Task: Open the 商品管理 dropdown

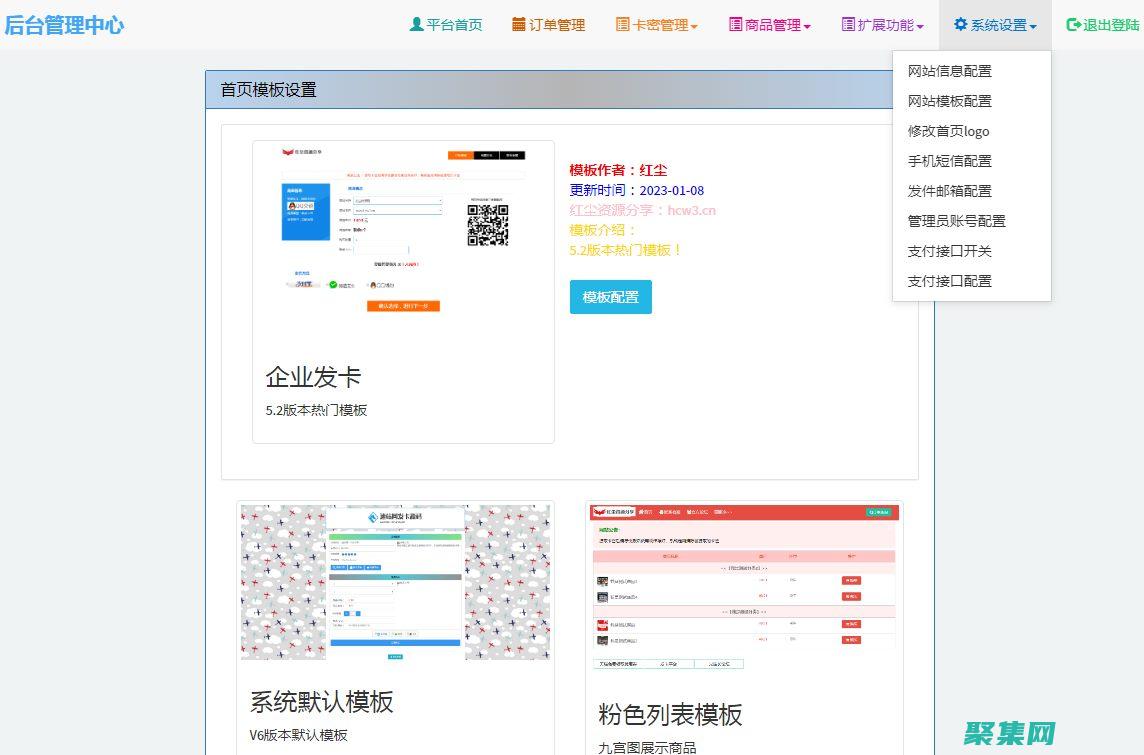Action: [768, 24]
